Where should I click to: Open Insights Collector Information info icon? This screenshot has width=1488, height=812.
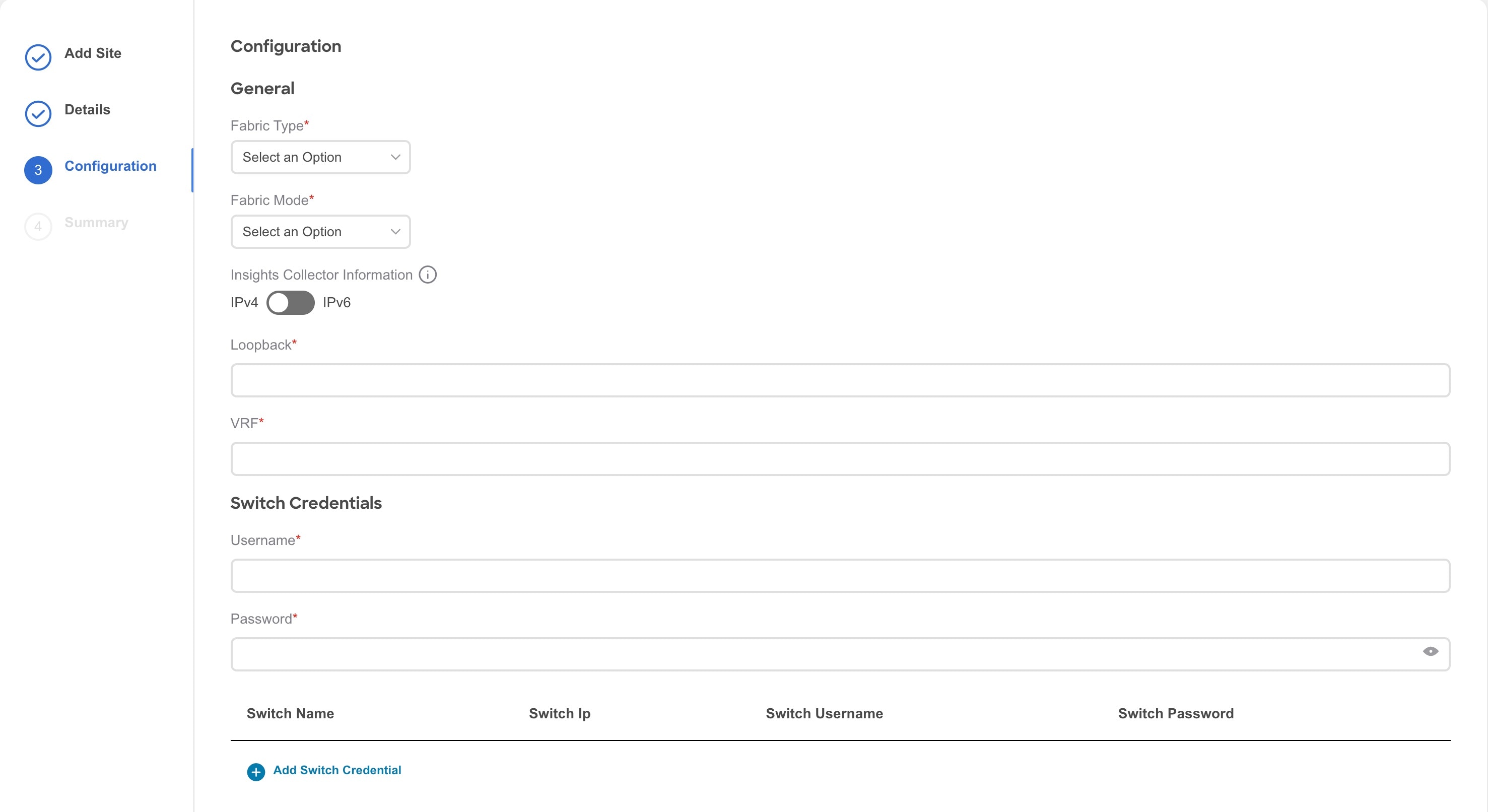[428, 275]
